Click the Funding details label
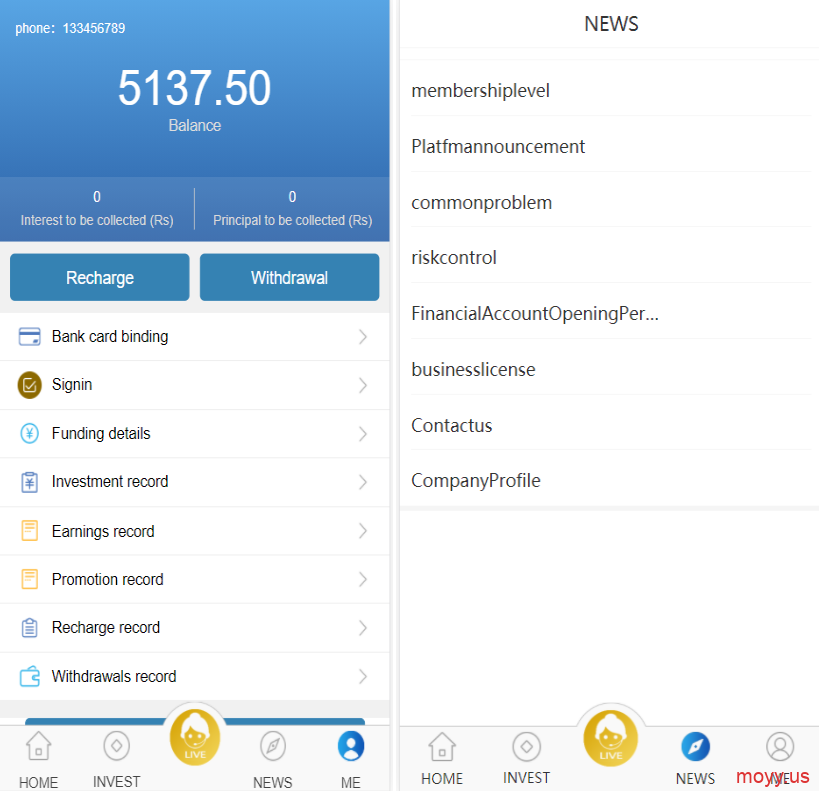Viewport: 819px width, 791px height. (101, 433)
